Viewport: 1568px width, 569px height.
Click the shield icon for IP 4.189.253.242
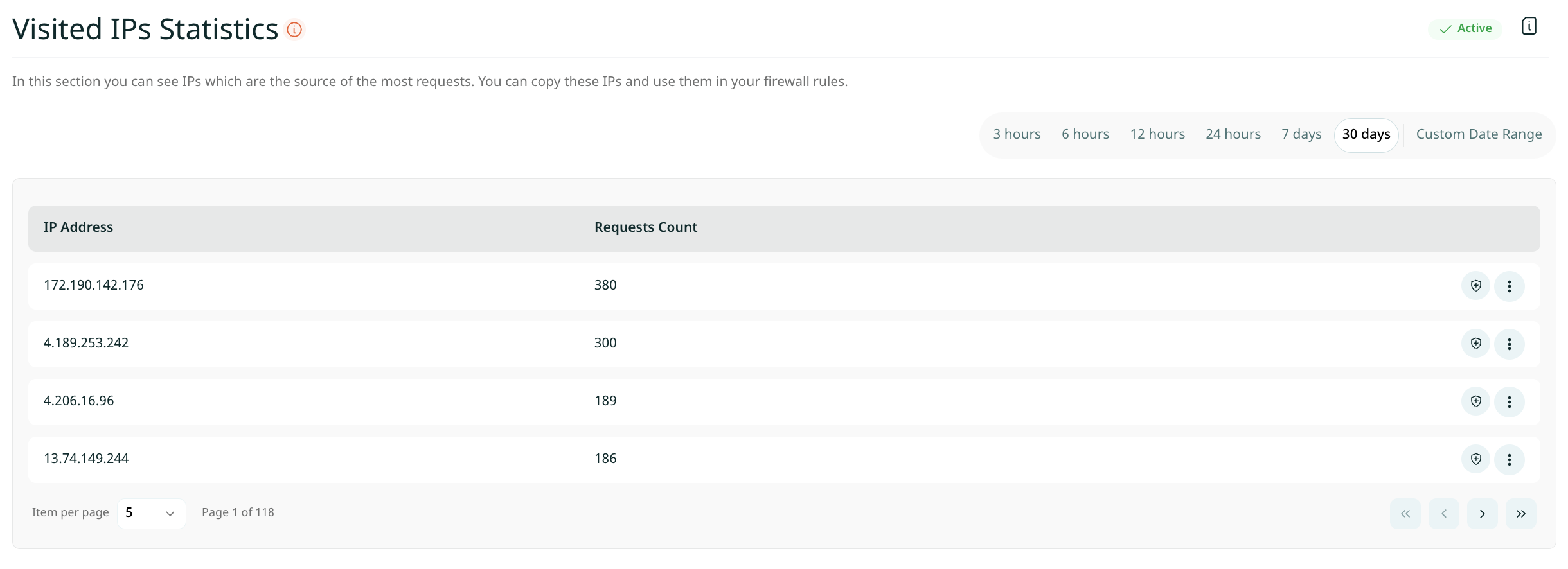point(1475,344)
